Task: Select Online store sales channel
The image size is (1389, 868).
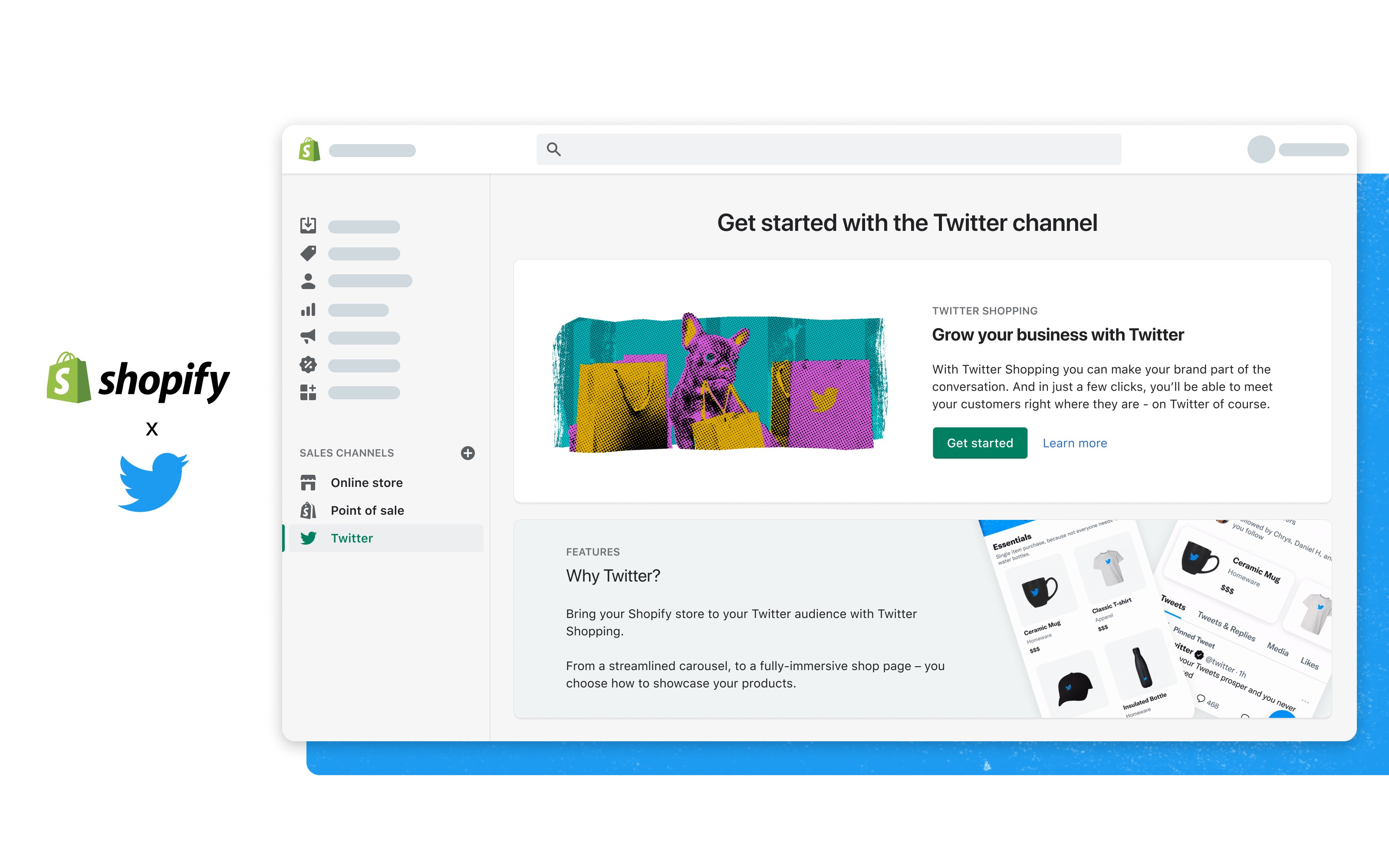Action: (x=366, y=483)
